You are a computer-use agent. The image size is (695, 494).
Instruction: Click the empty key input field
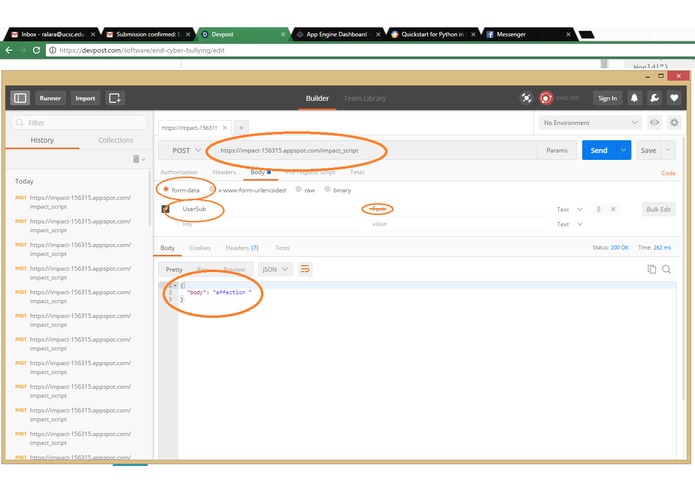268,224
